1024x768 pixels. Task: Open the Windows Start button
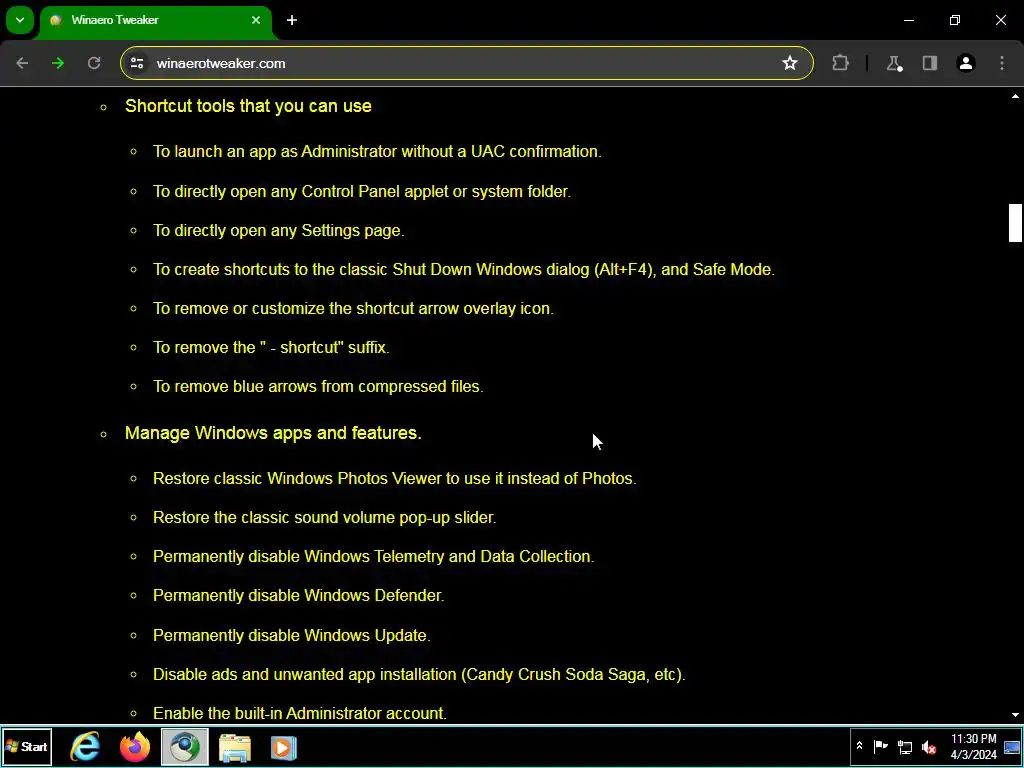click(27, 747)
